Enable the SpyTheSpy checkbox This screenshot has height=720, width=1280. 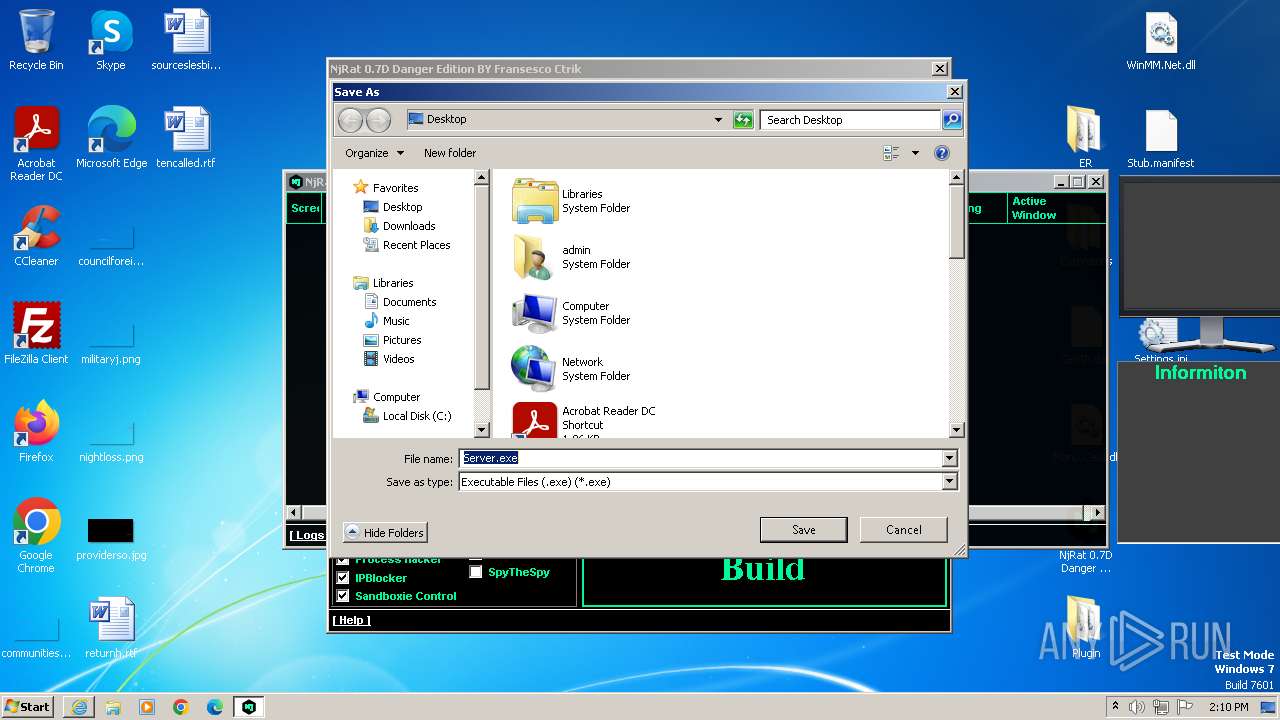[476, 572]
